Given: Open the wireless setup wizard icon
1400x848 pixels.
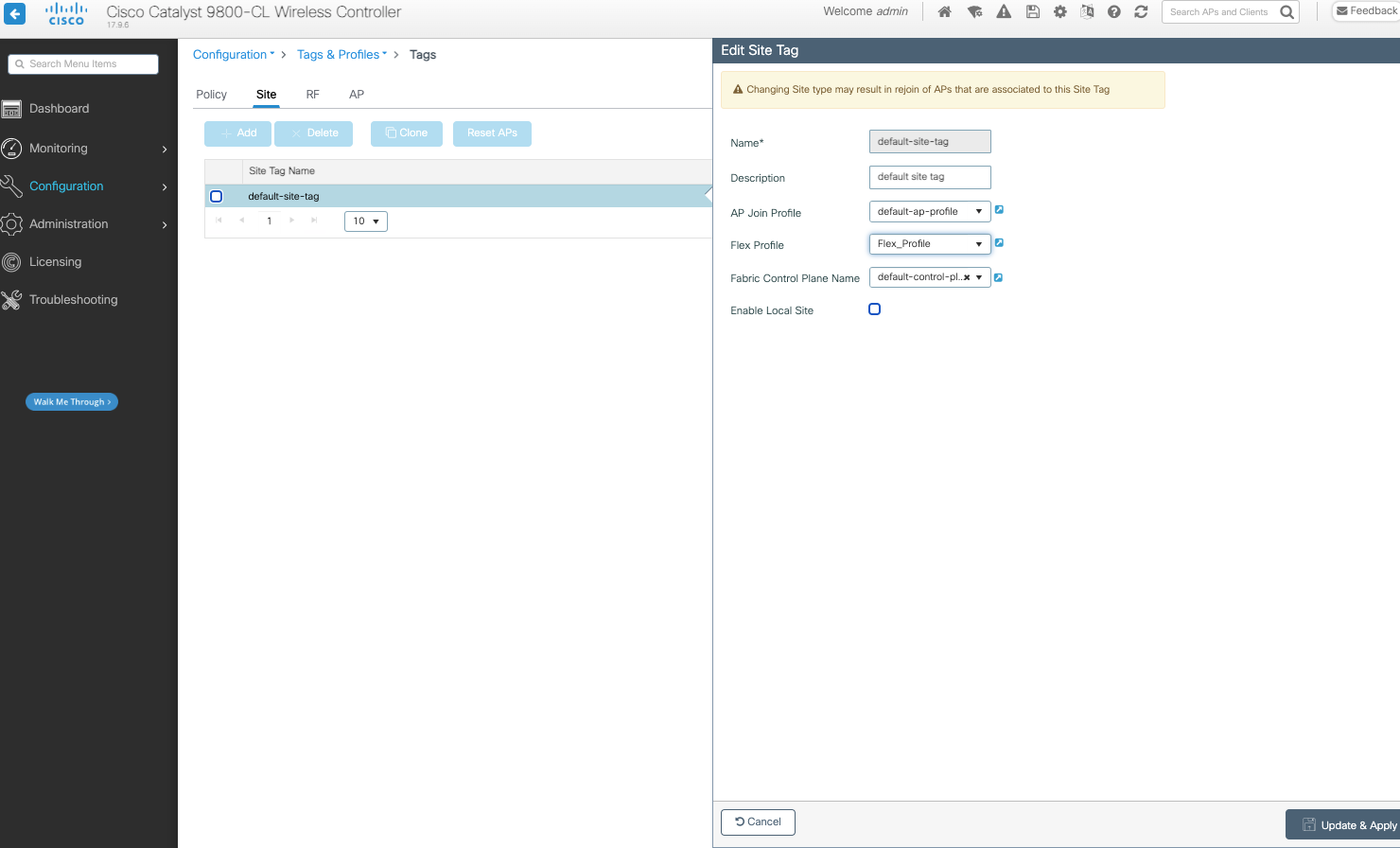Looking at the screenshot, I should click(x=974, y=12).
